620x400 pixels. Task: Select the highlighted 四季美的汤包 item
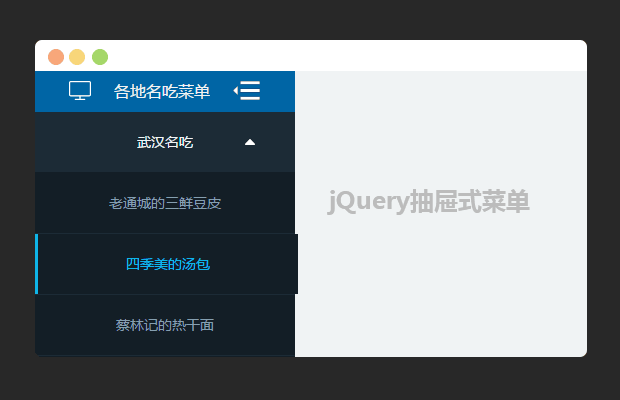pyautogui.click(x=166, y=264)
